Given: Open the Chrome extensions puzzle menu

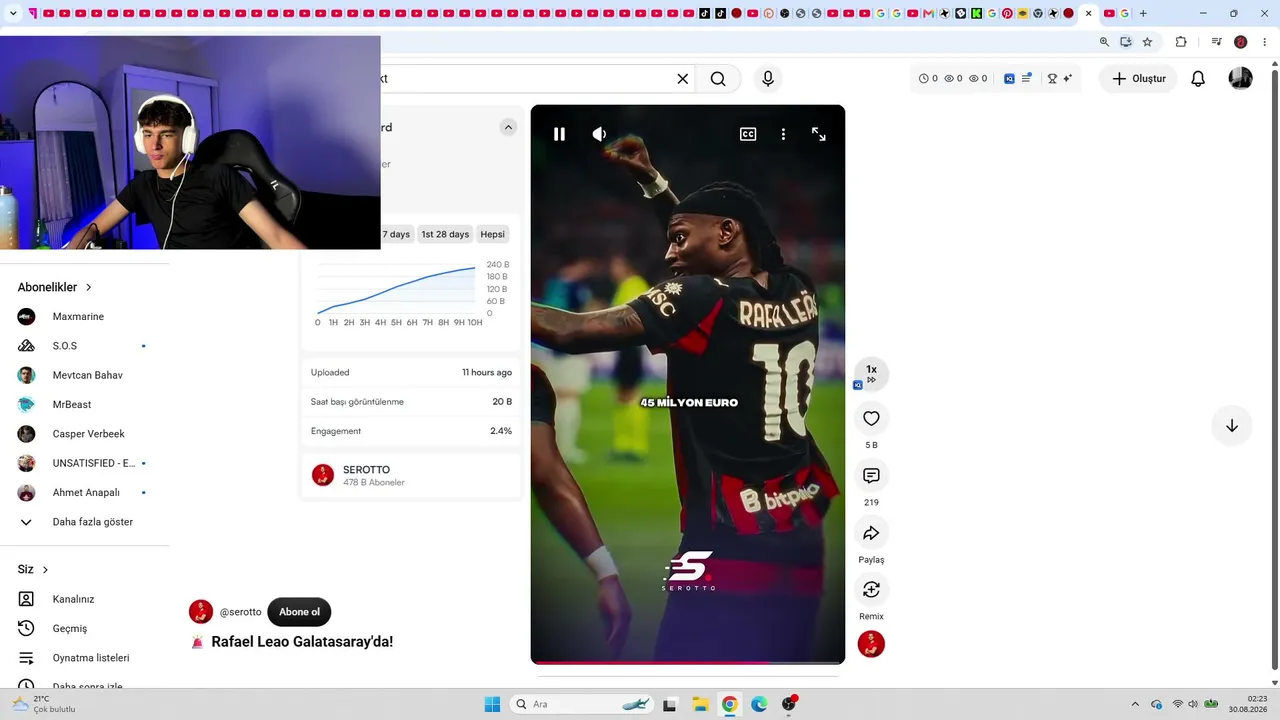Looking at the screenshot, I should (1181, 42).
